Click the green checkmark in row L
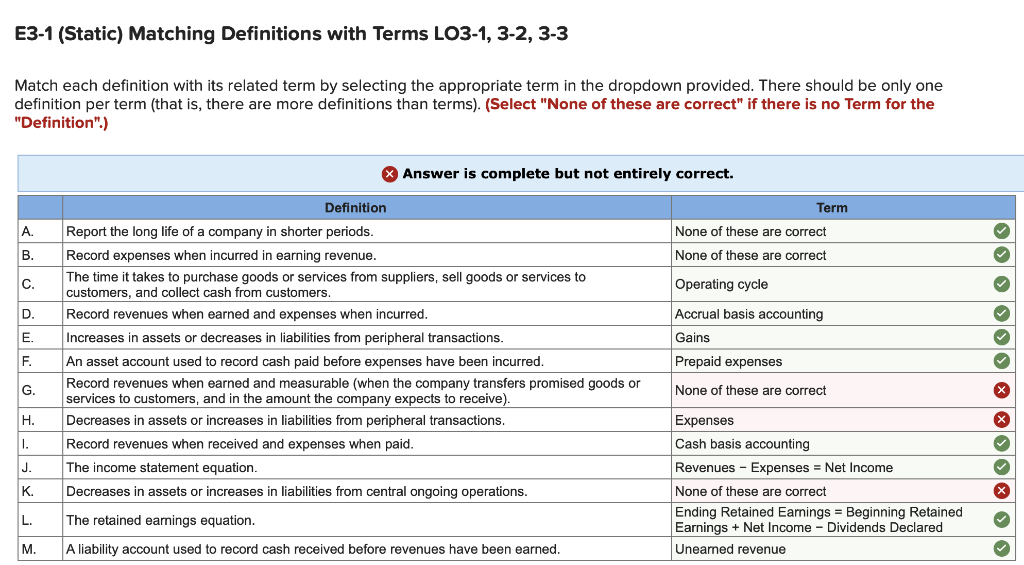 [x=1001, y=519]
